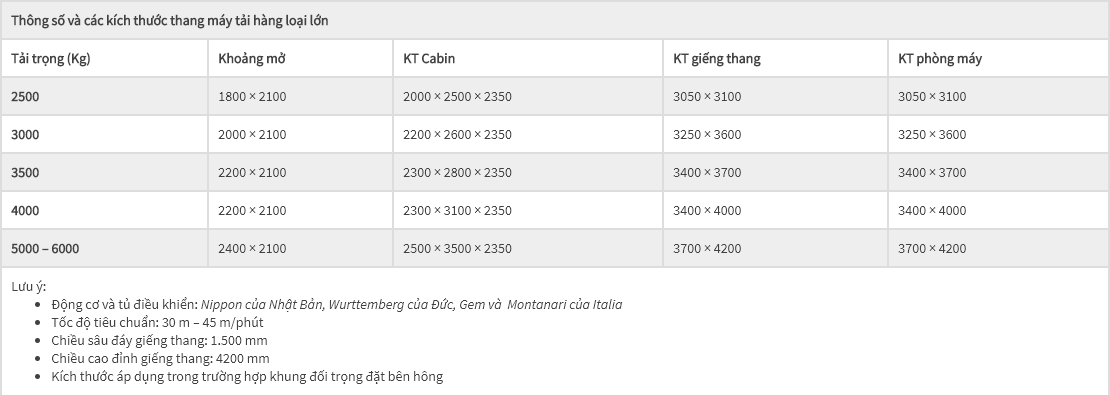Click the opening value 1800 × 2100

(x=252, y=97)
